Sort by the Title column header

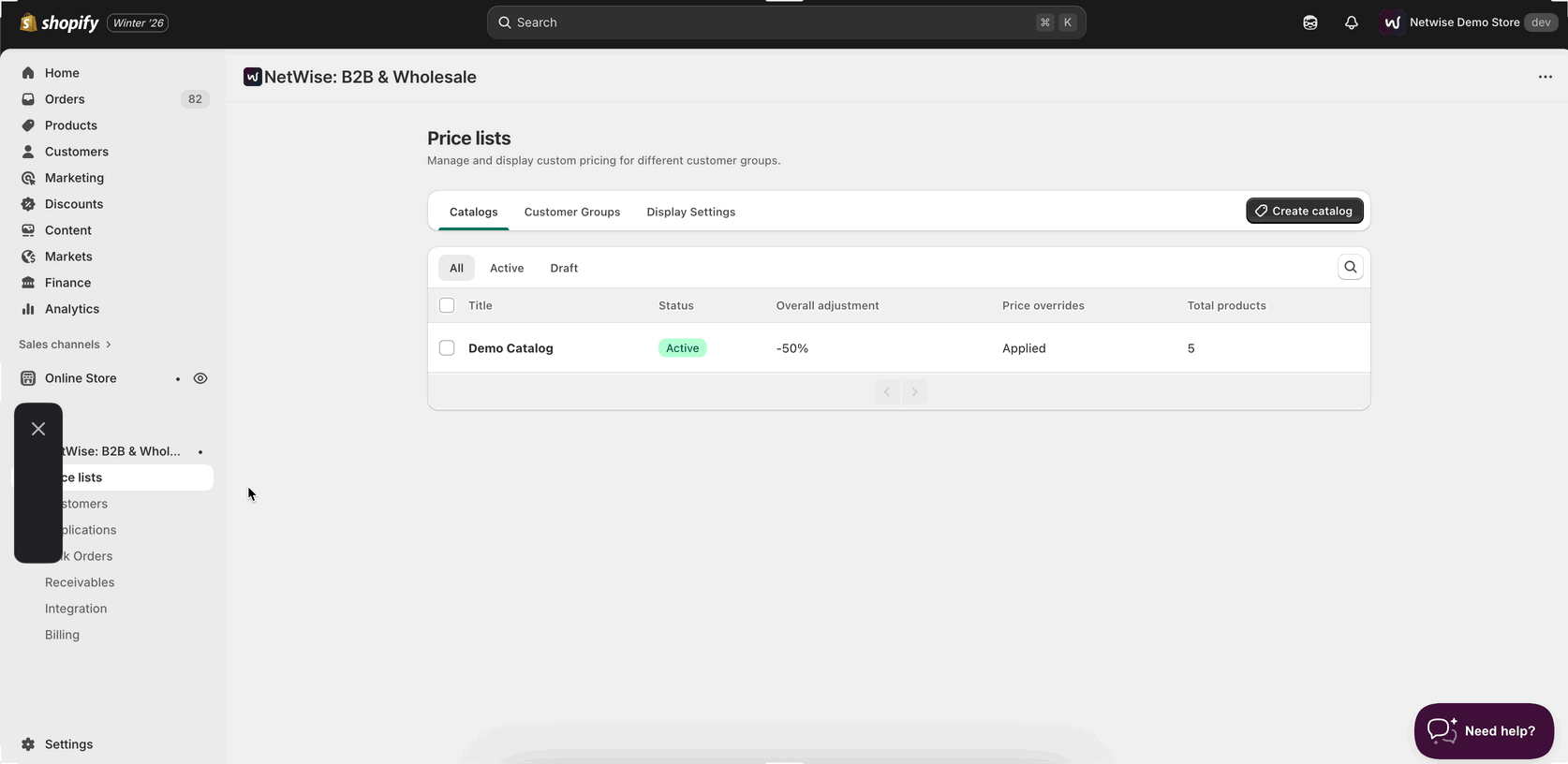pyautogui.click(x=481, y=305)
